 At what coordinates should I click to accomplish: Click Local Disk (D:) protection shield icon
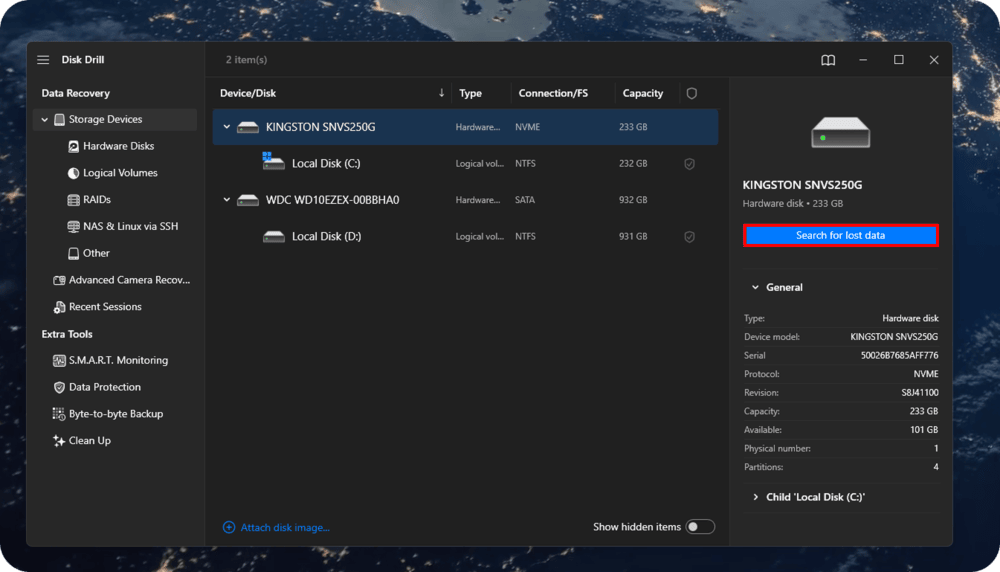point(689,237)
